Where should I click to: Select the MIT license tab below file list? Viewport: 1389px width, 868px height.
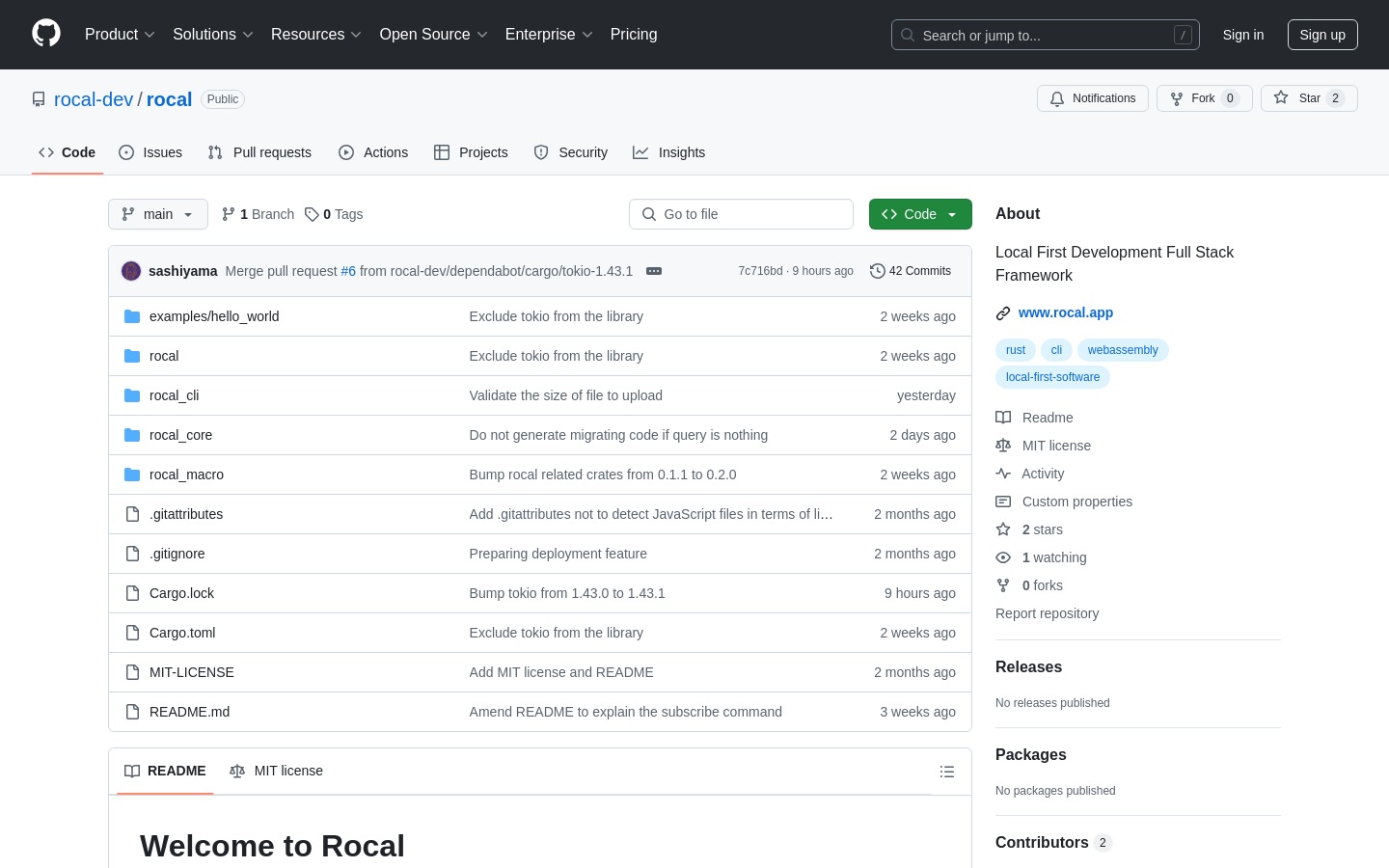pyautogui.click(x=276, y=771)
